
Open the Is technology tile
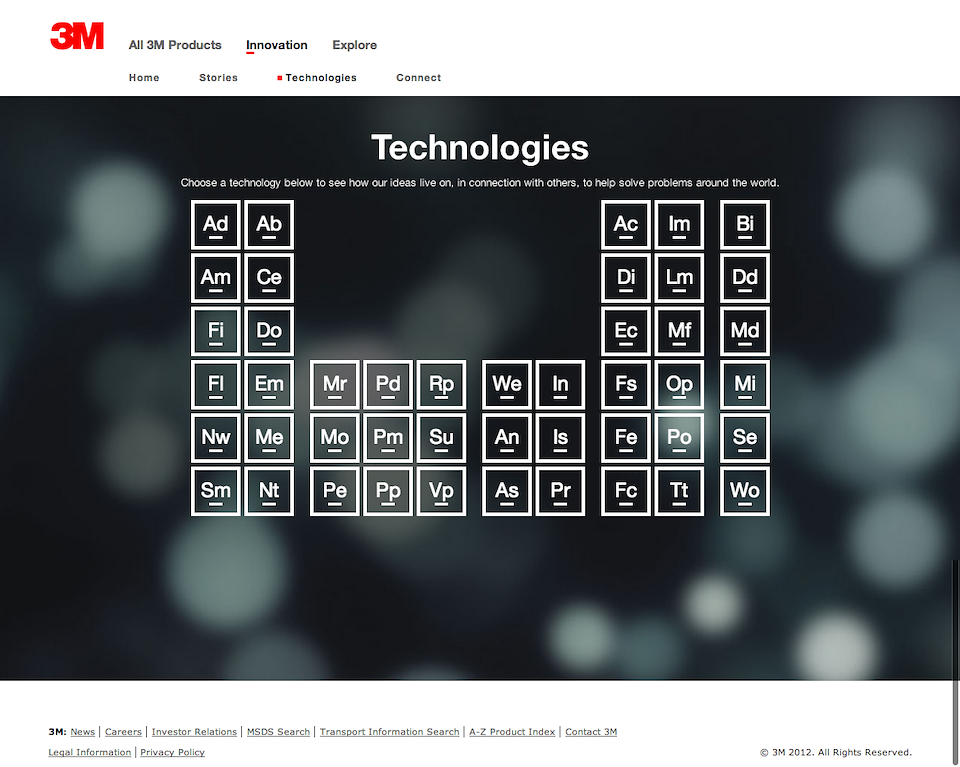(x=560, y=438)
